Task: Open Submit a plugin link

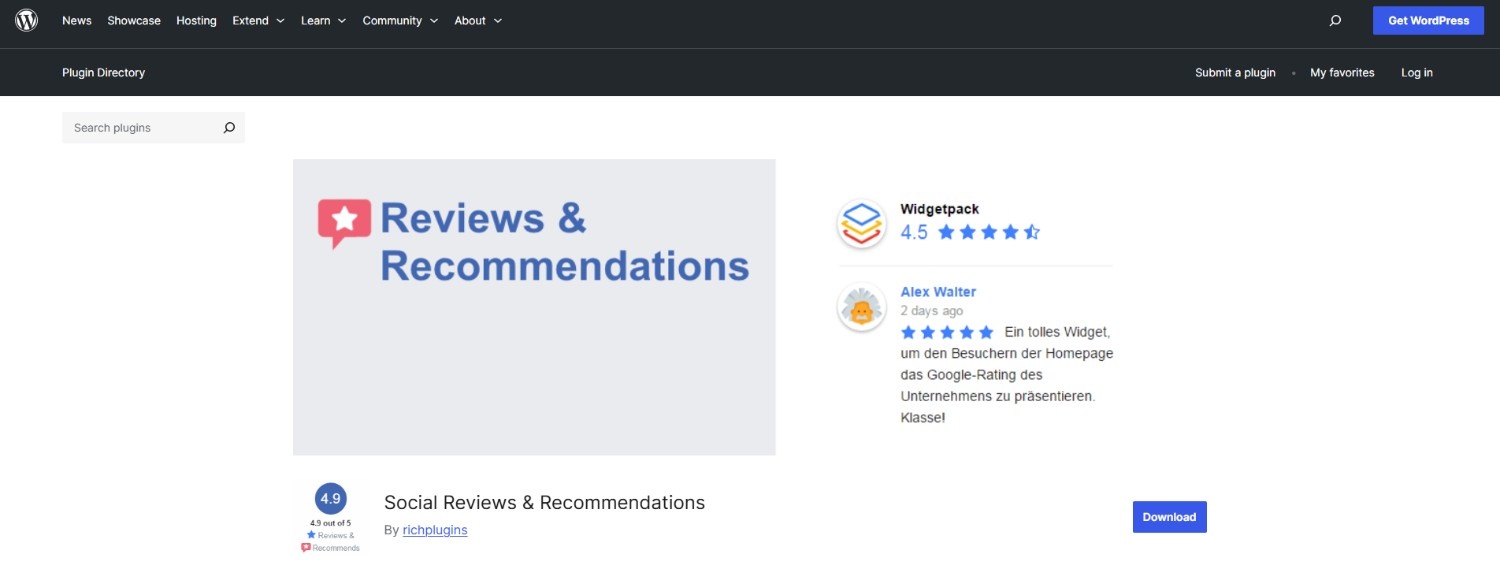Action: (x=1235, y=73)
